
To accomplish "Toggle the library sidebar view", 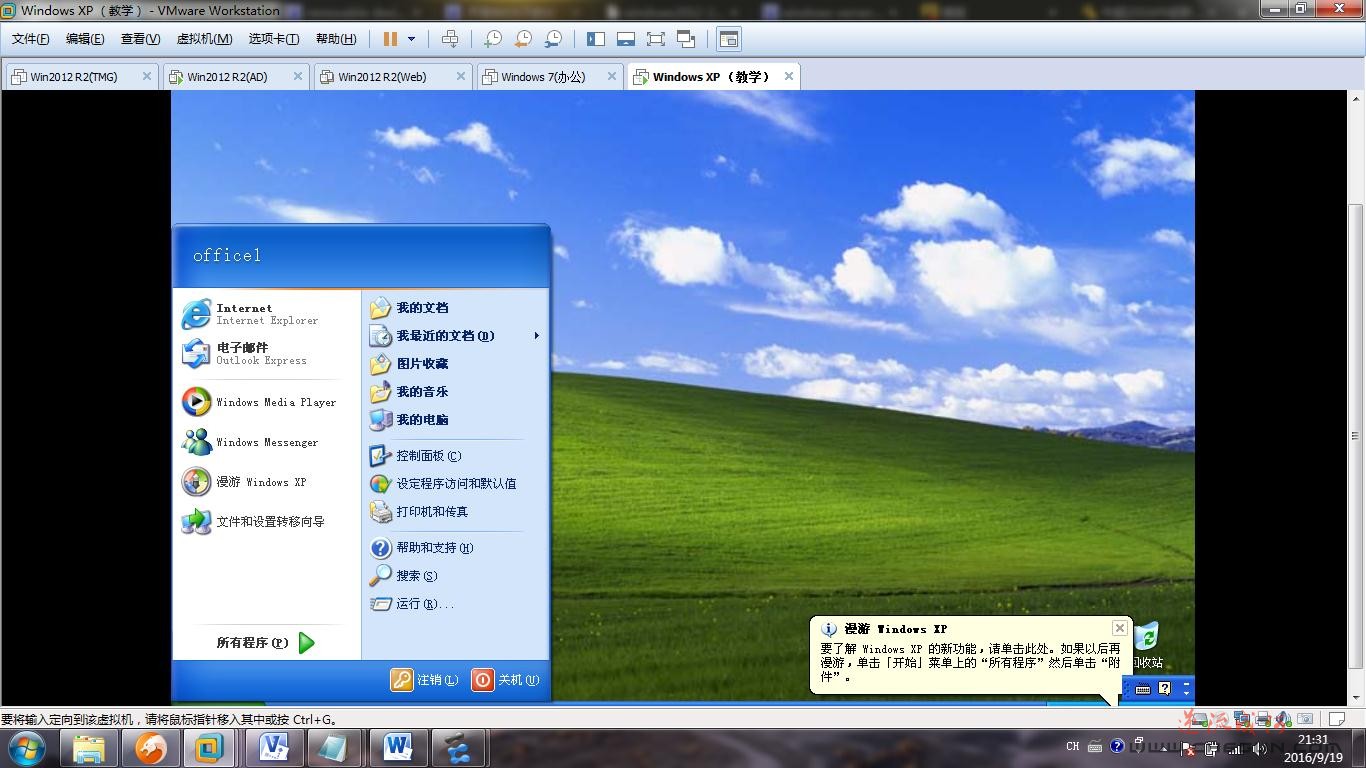I will click(x=596, y=39).
